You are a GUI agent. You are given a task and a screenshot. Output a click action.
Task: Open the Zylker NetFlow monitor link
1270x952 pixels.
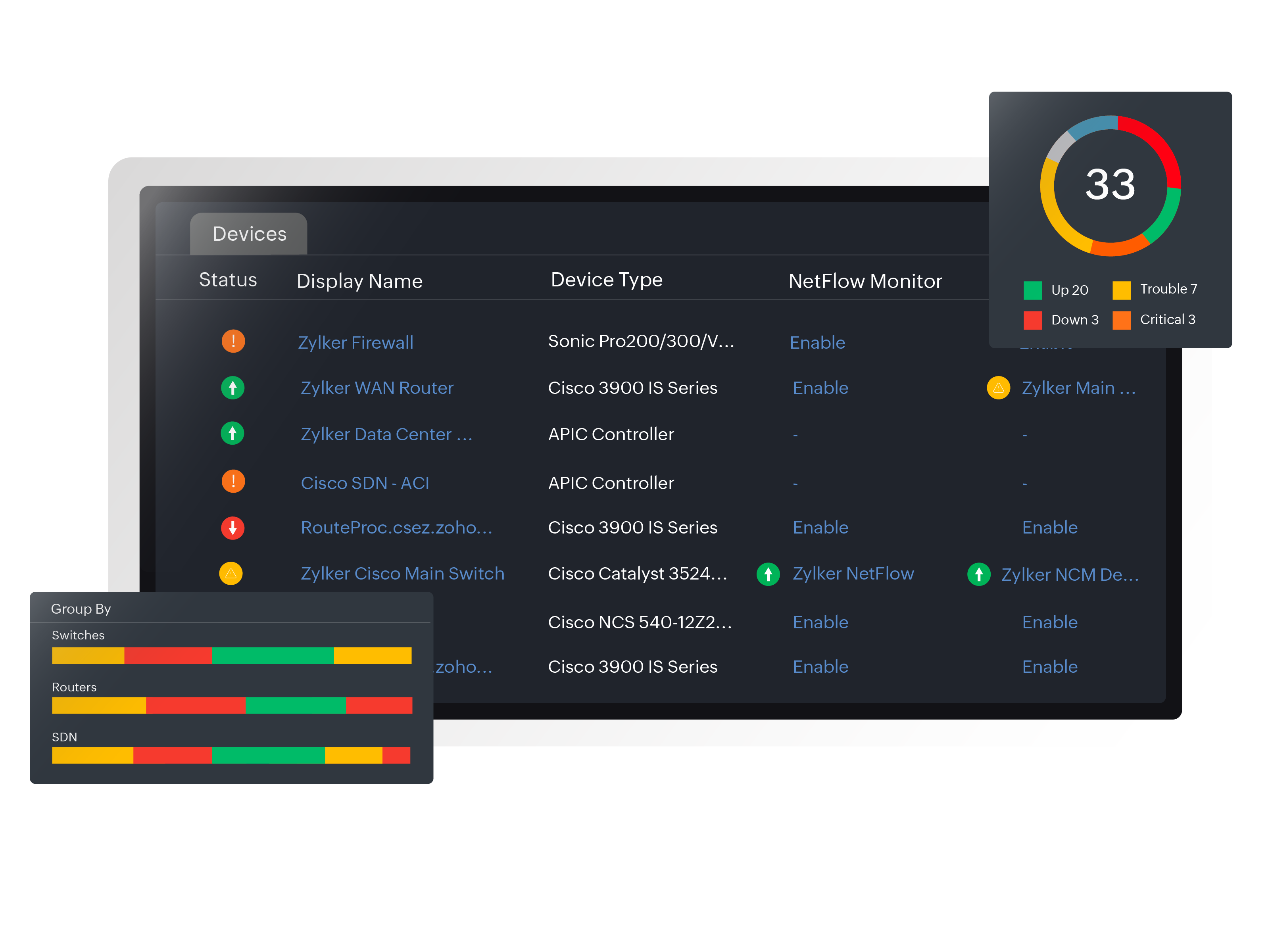pyautogui.click(x=853, y=574)
